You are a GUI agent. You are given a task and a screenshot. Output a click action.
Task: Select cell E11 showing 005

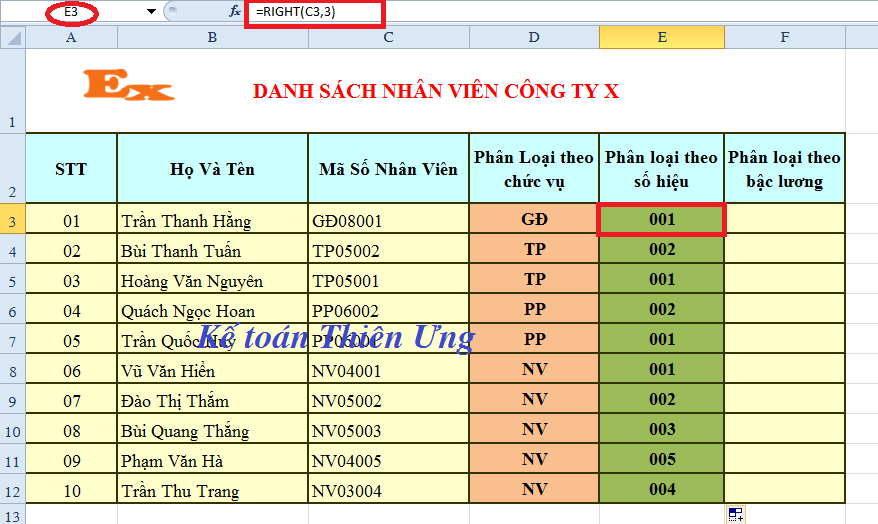(661, 458)
